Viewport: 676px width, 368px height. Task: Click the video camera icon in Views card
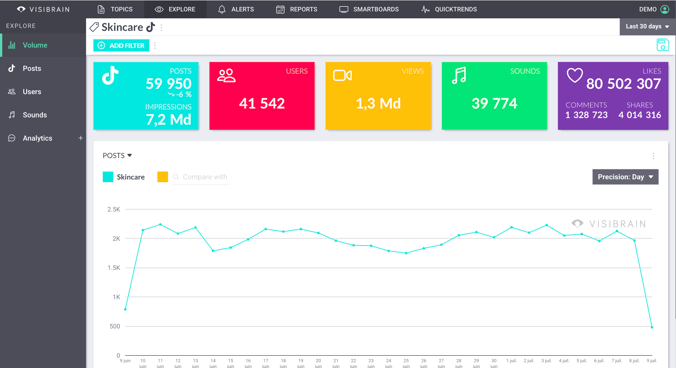click(x=342, y=75)
